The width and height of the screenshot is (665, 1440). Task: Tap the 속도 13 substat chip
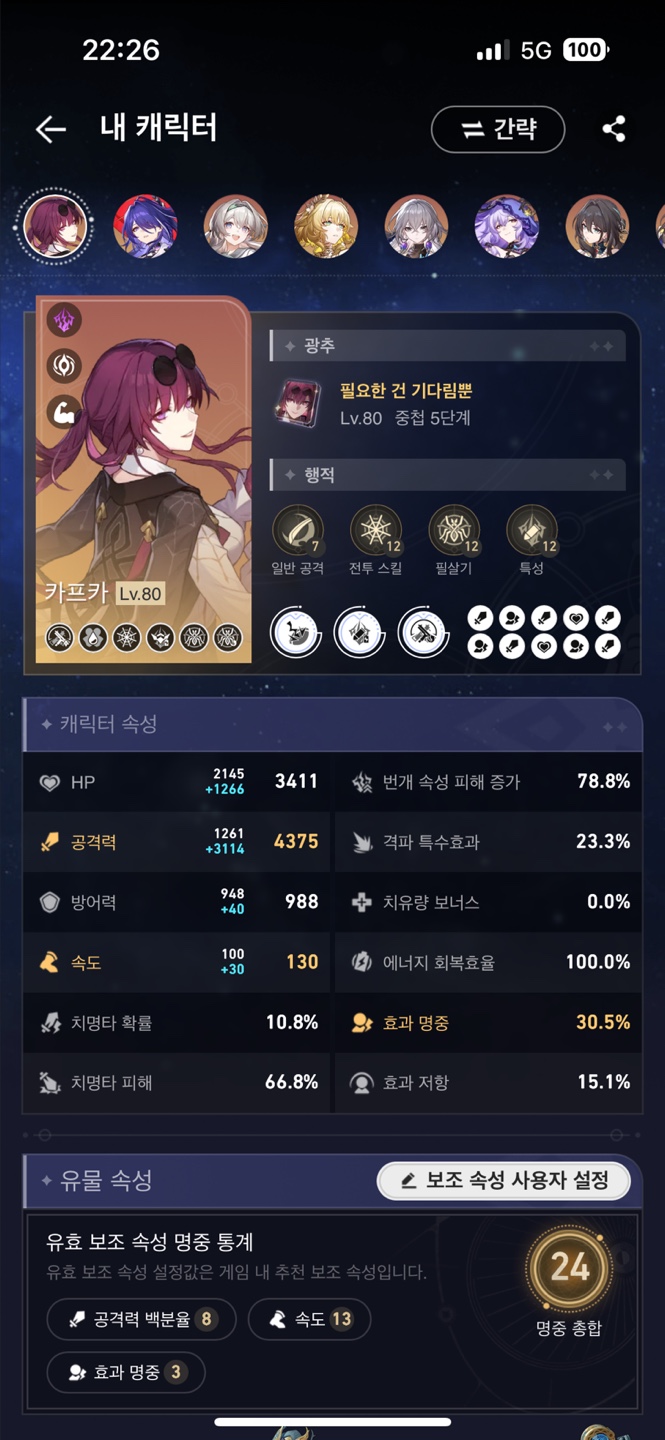click(309, 1319)
